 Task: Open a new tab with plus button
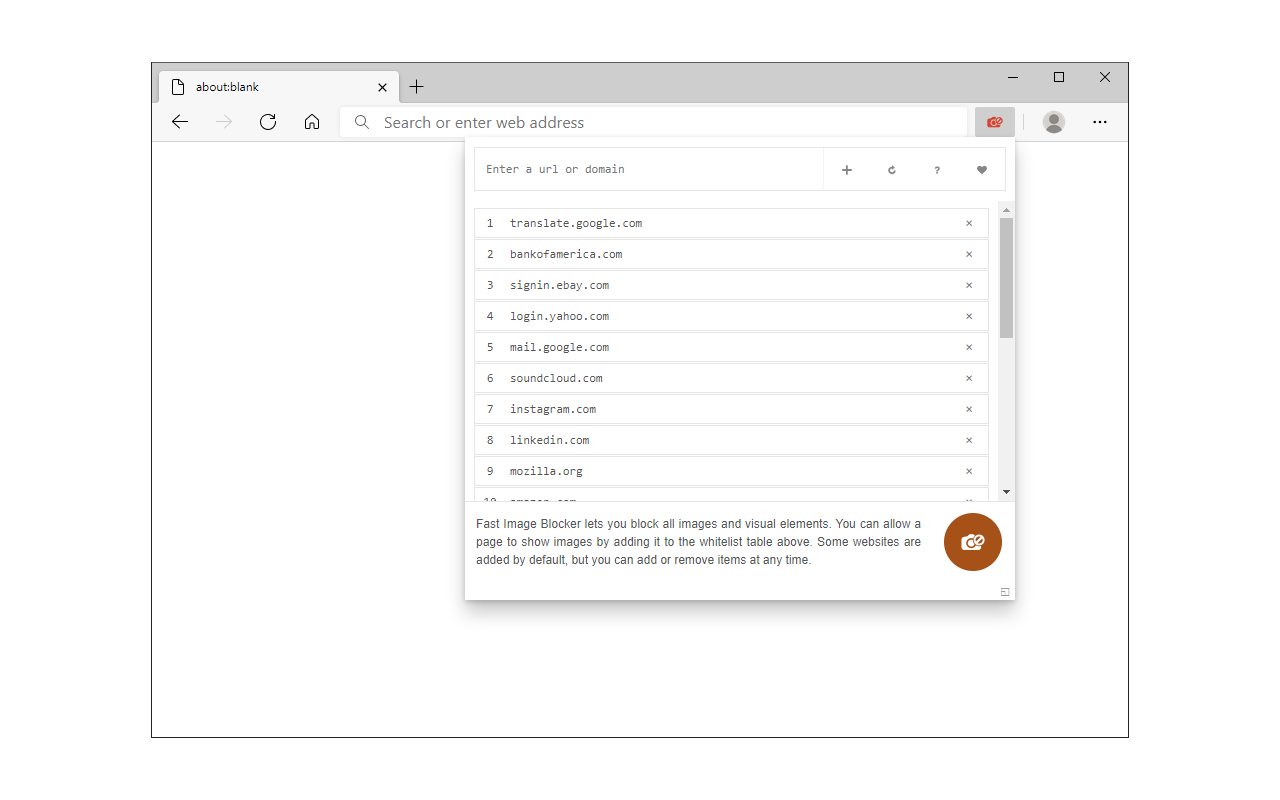(417, 87)
